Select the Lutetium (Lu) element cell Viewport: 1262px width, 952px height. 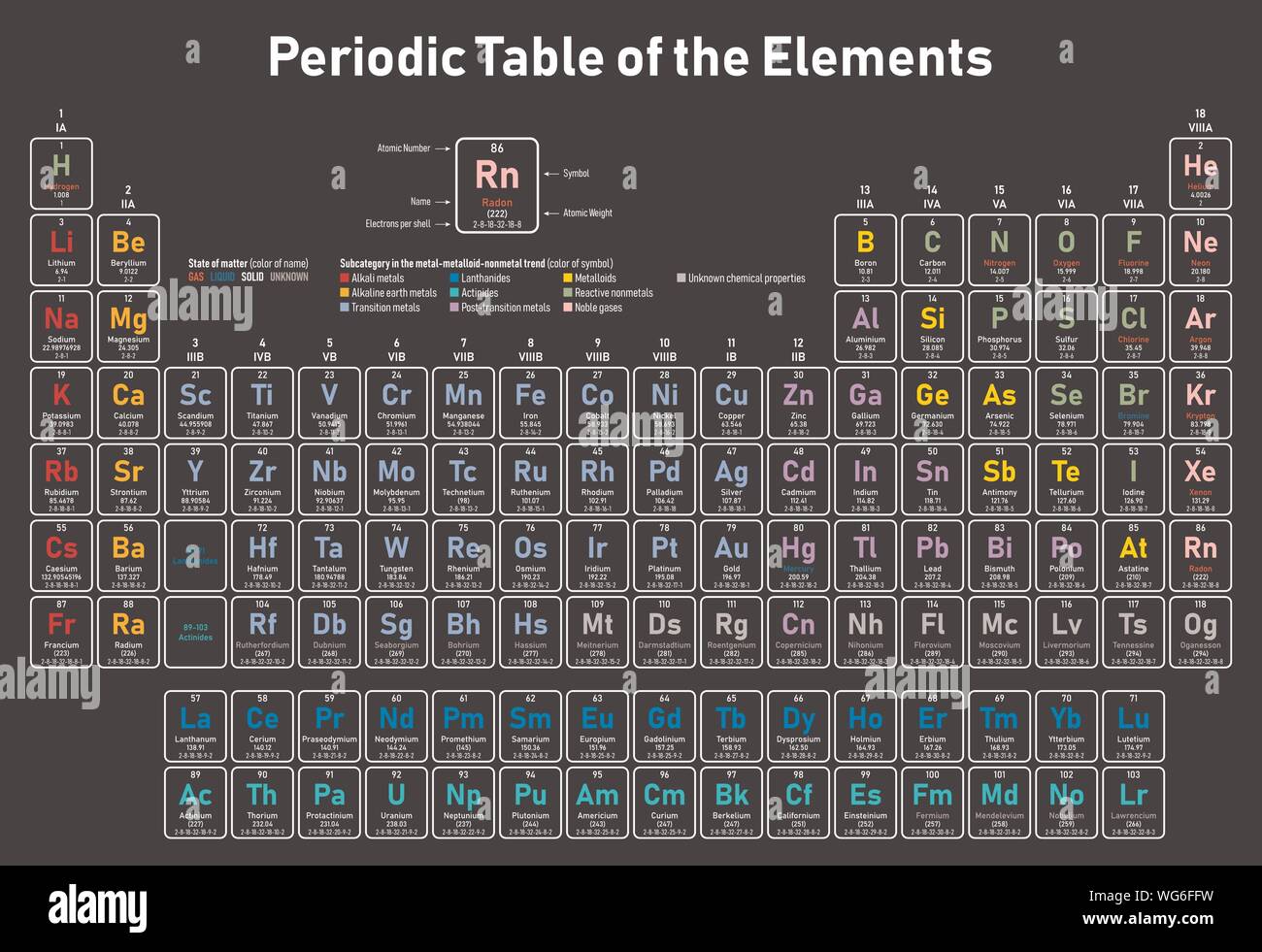coord(1133,727)
